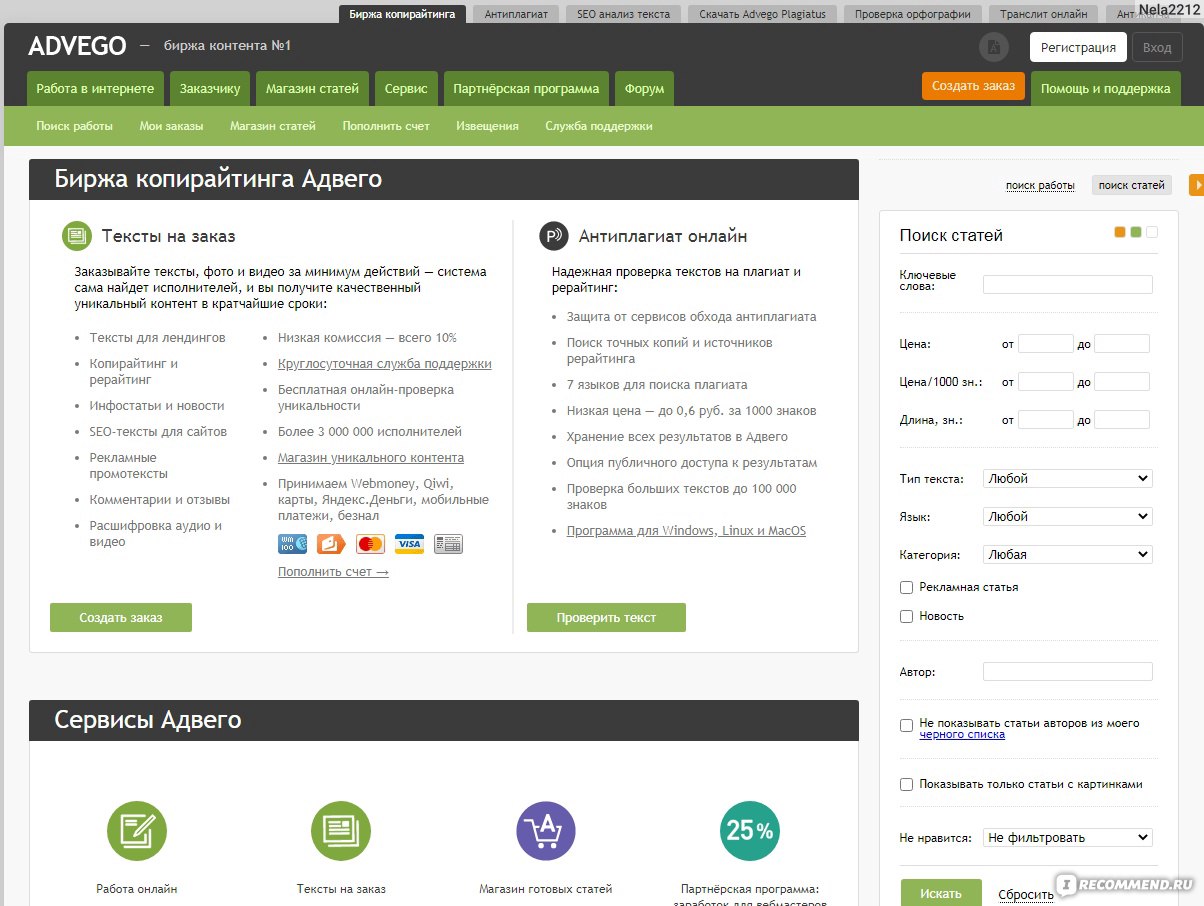Open the Круглосуточная служба поддержки link
The height and width of the screenshot is (906, 1204).
click(385, 364)
